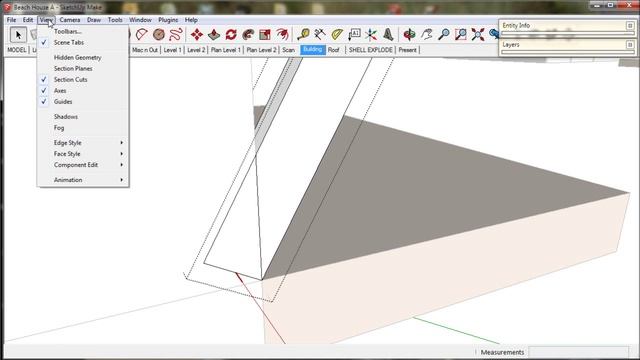Screen dimensions: 640x360
Task: Choose the Scale tool
Action: click(265, 35)
